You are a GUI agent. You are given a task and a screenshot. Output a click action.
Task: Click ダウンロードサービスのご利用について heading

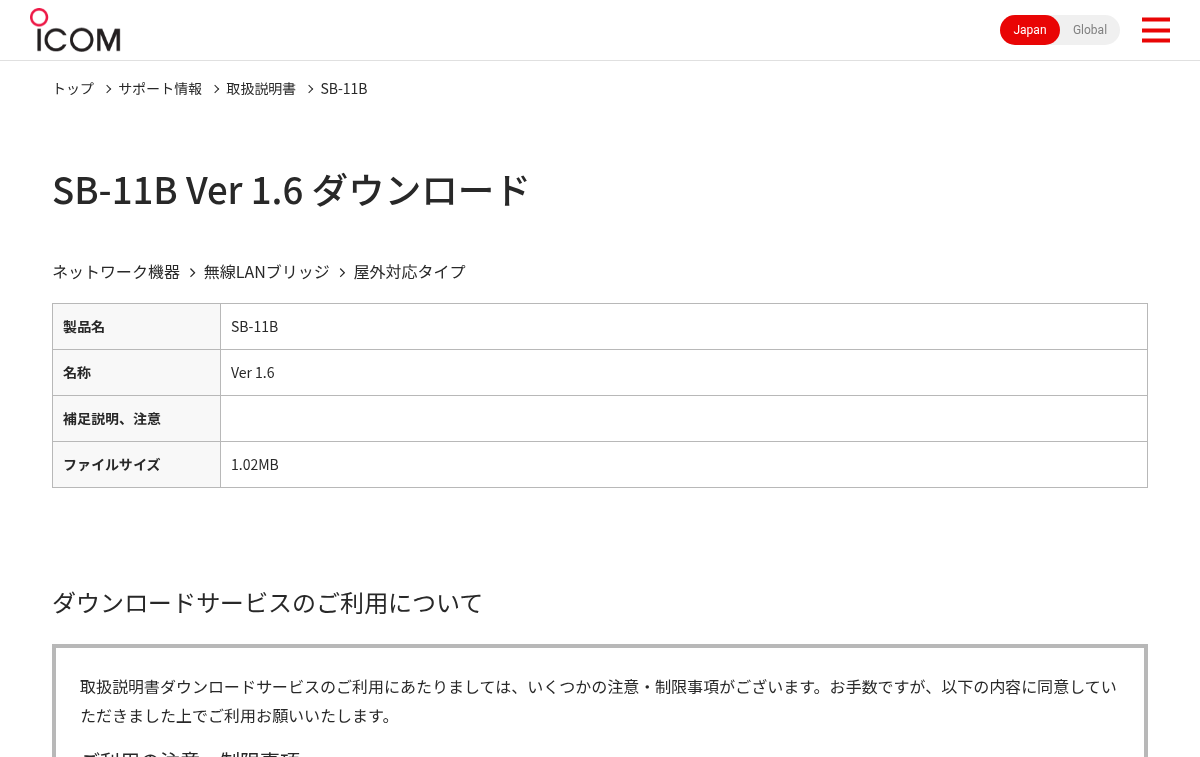pos(267,603)
